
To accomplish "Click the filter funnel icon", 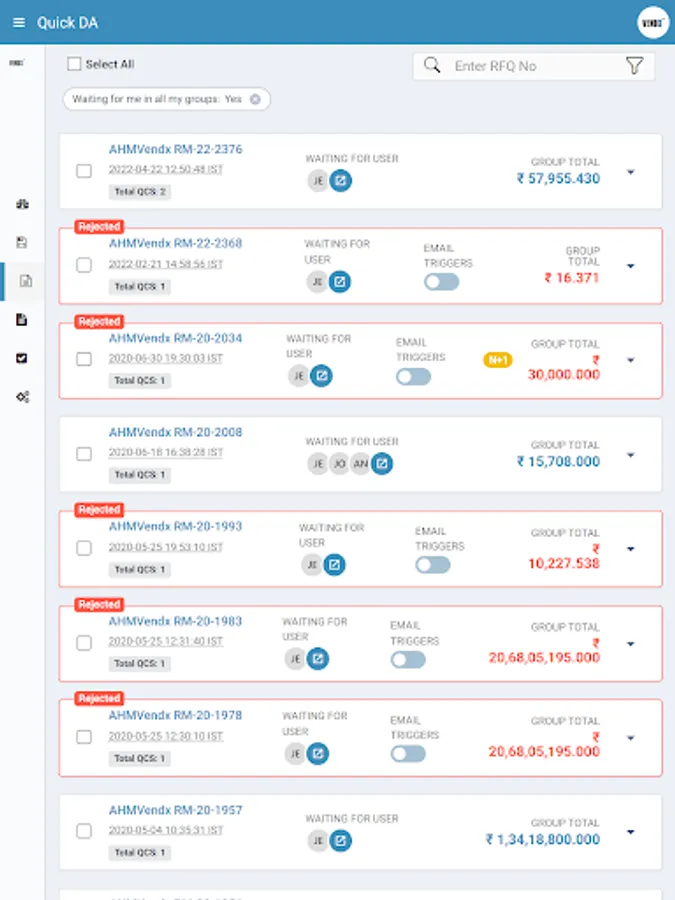I will (634, 66).
